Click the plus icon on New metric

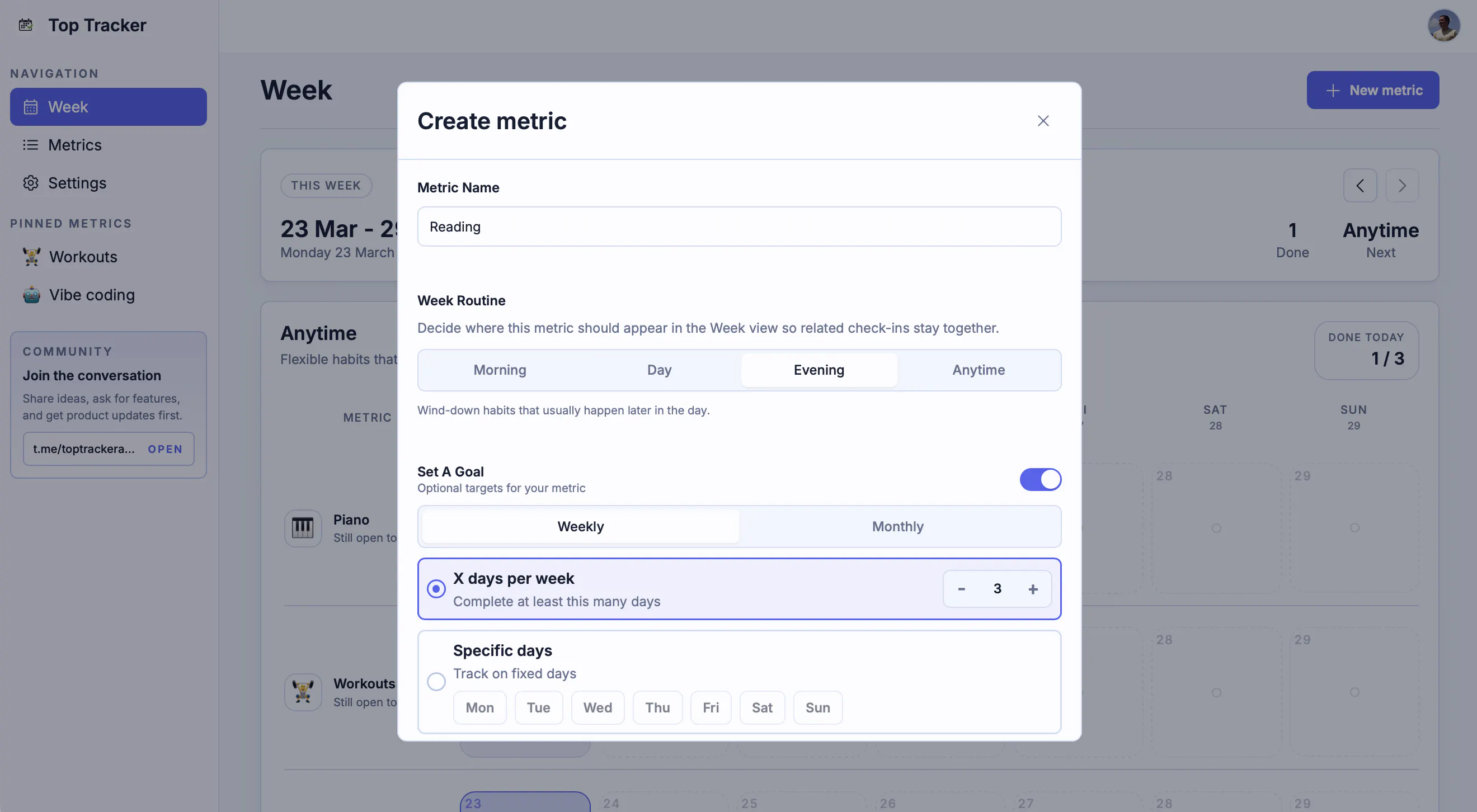[x=1333, y=91]
